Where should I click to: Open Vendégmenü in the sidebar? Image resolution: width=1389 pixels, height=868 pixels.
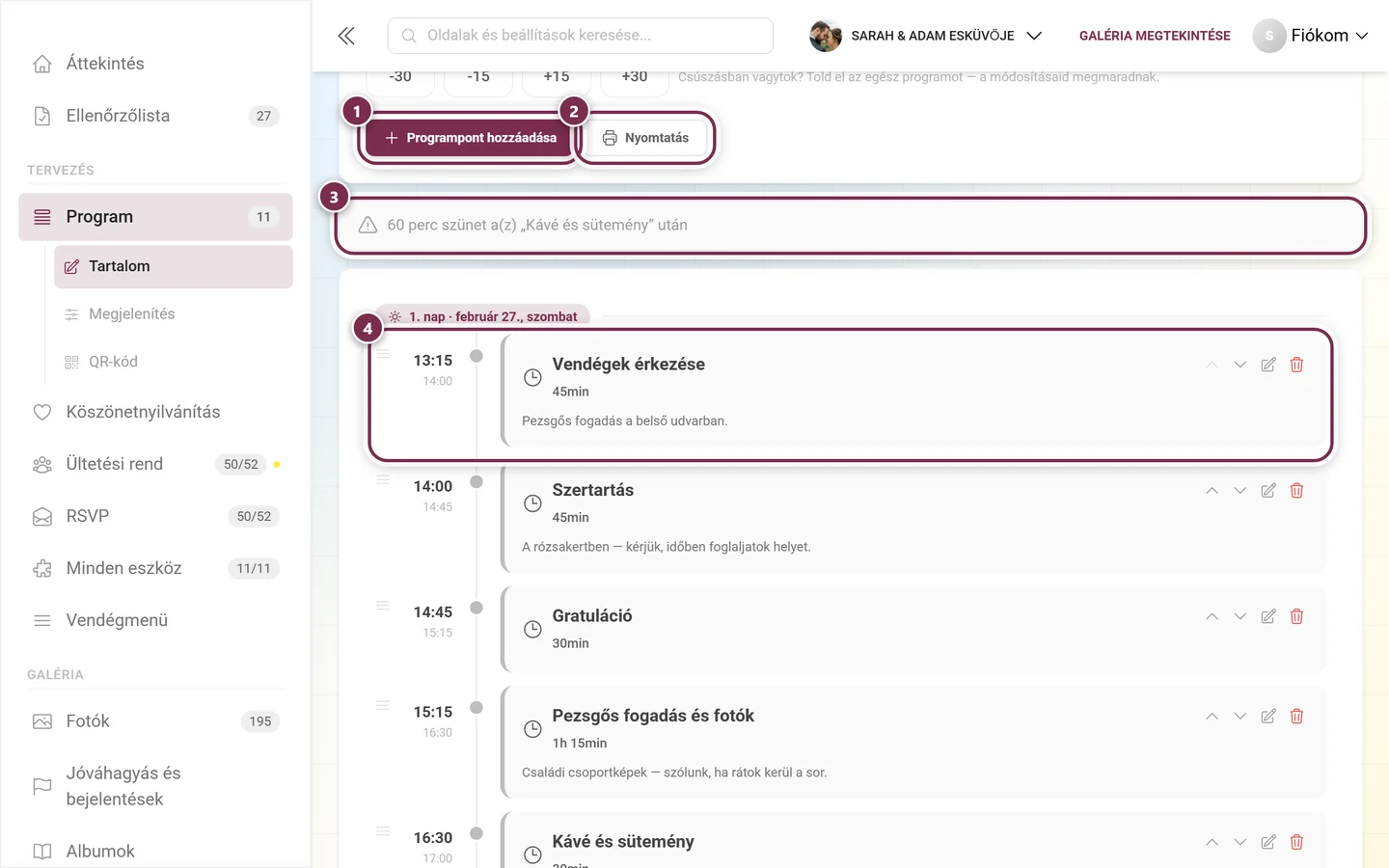155,620
